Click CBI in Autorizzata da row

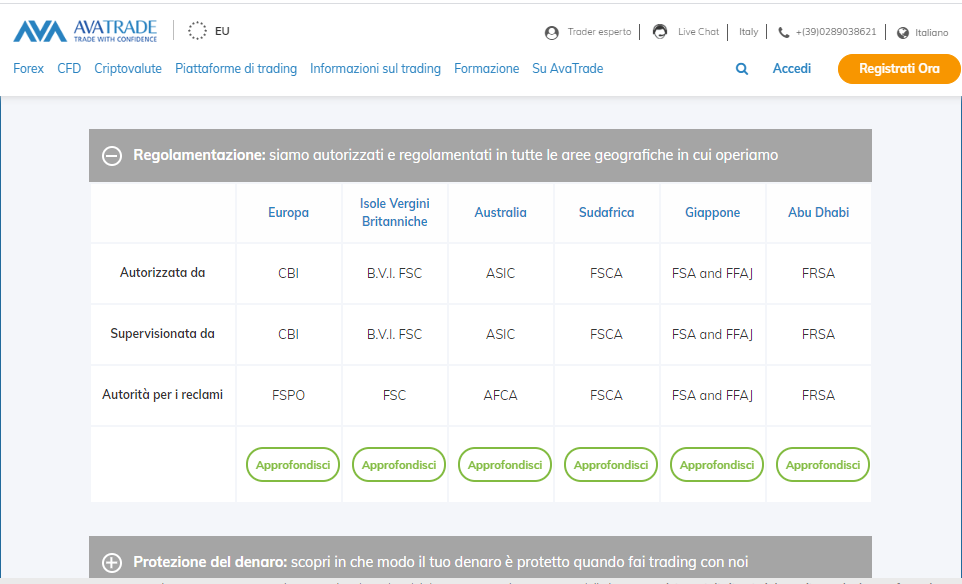(288, 273)
